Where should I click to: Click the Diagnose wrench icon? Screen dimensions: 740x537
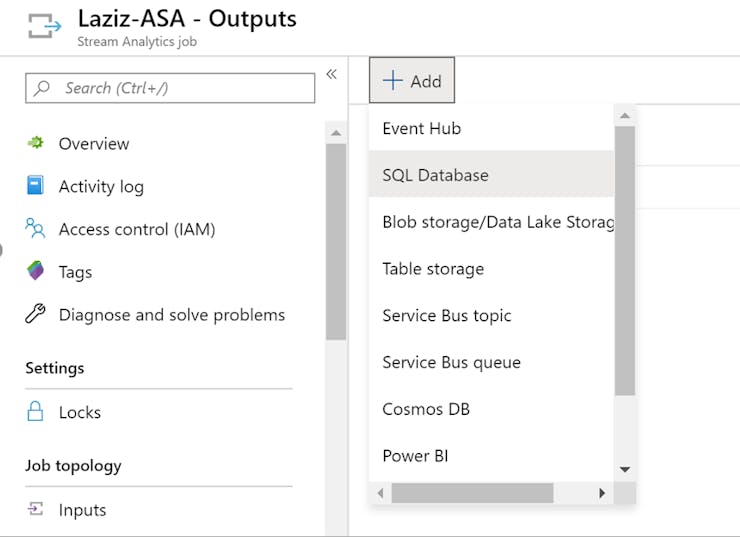(36, 314)
